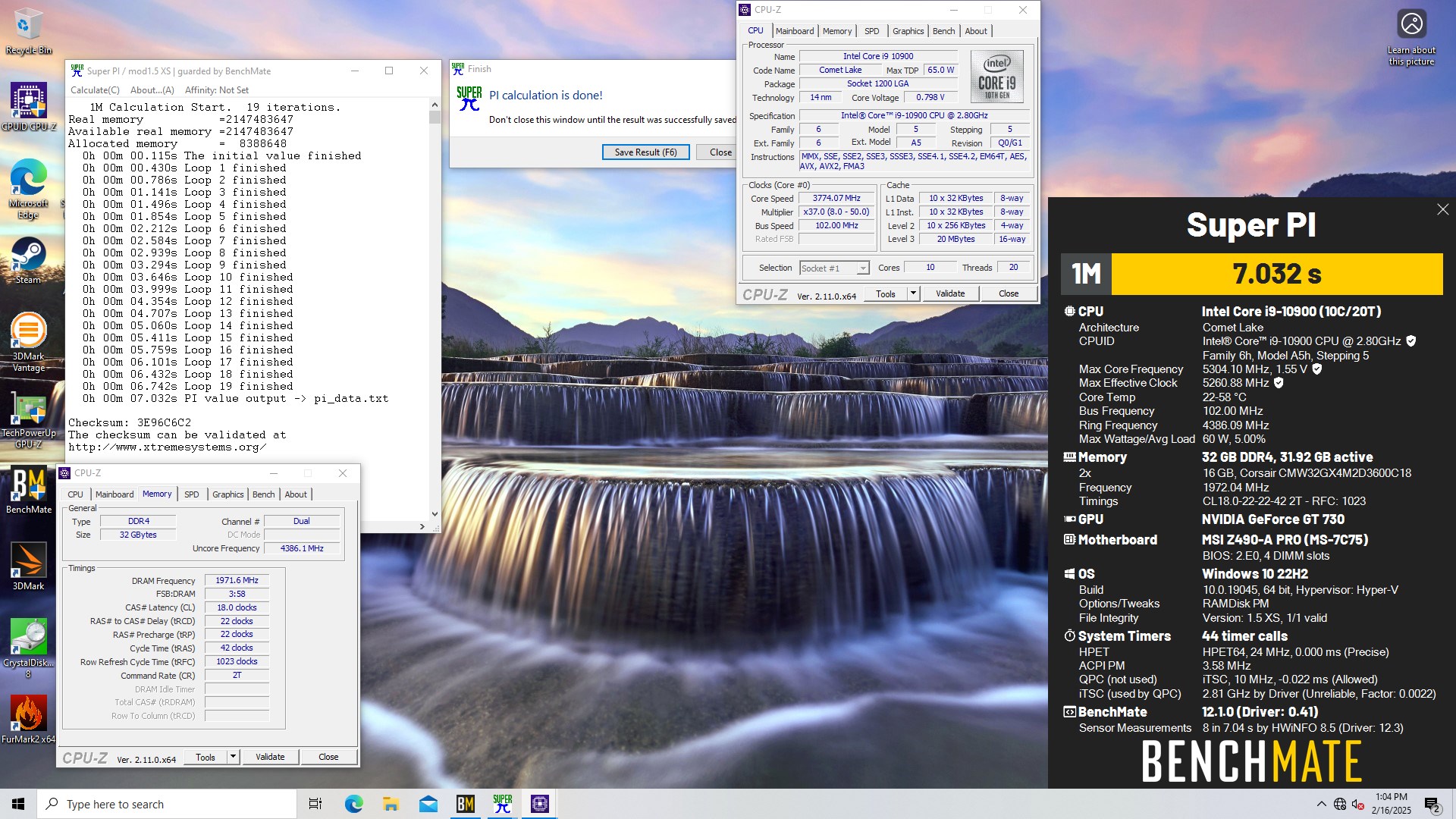Open the About...(A) menu in Super PI
This screenshot has width=1456, height=819.
(x=152, y=90)
